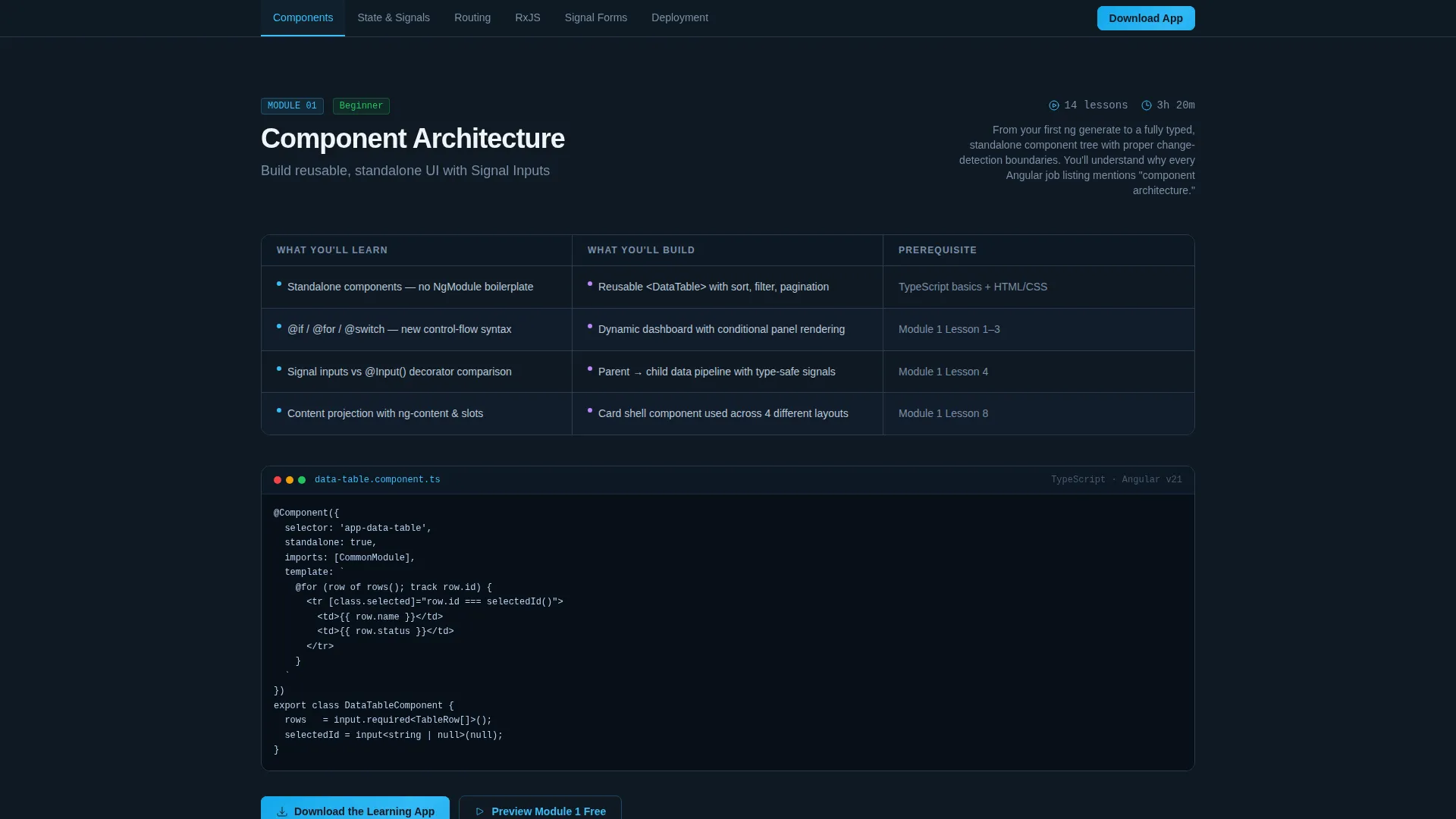1456x819 pixels.
Task: Click the @Component({ code line
Action: [306, 513]
